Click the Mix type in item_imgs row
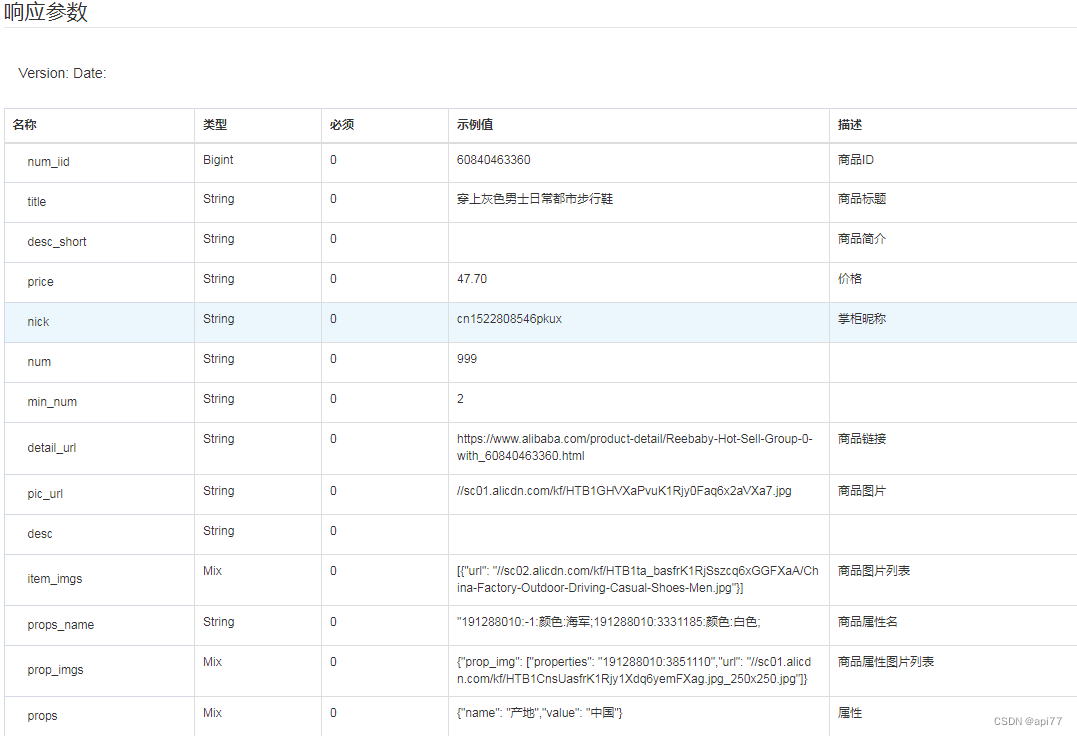The width and height of the screenshot is (1077, 736). coord(212,571)
